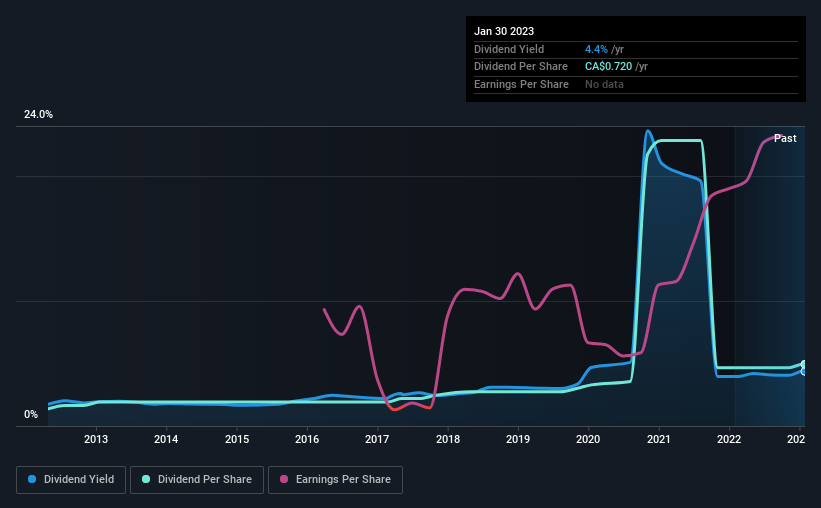The image size is (821, 508).
Task: Click the blue endpoint marker on Dividend Yield line
Action: pos(804,372)
